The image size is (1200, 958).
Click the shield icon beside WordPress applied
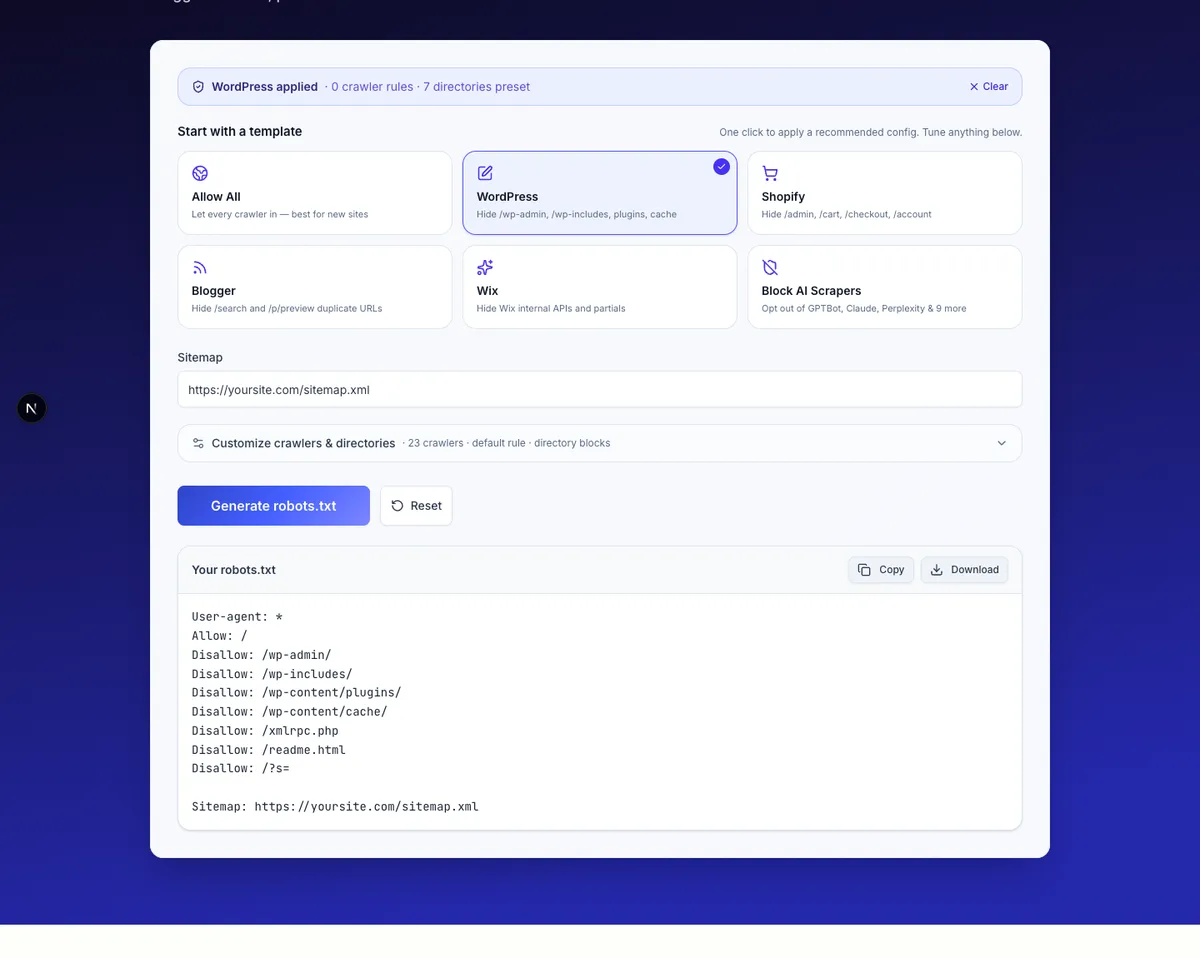click(x=198, y=87)
